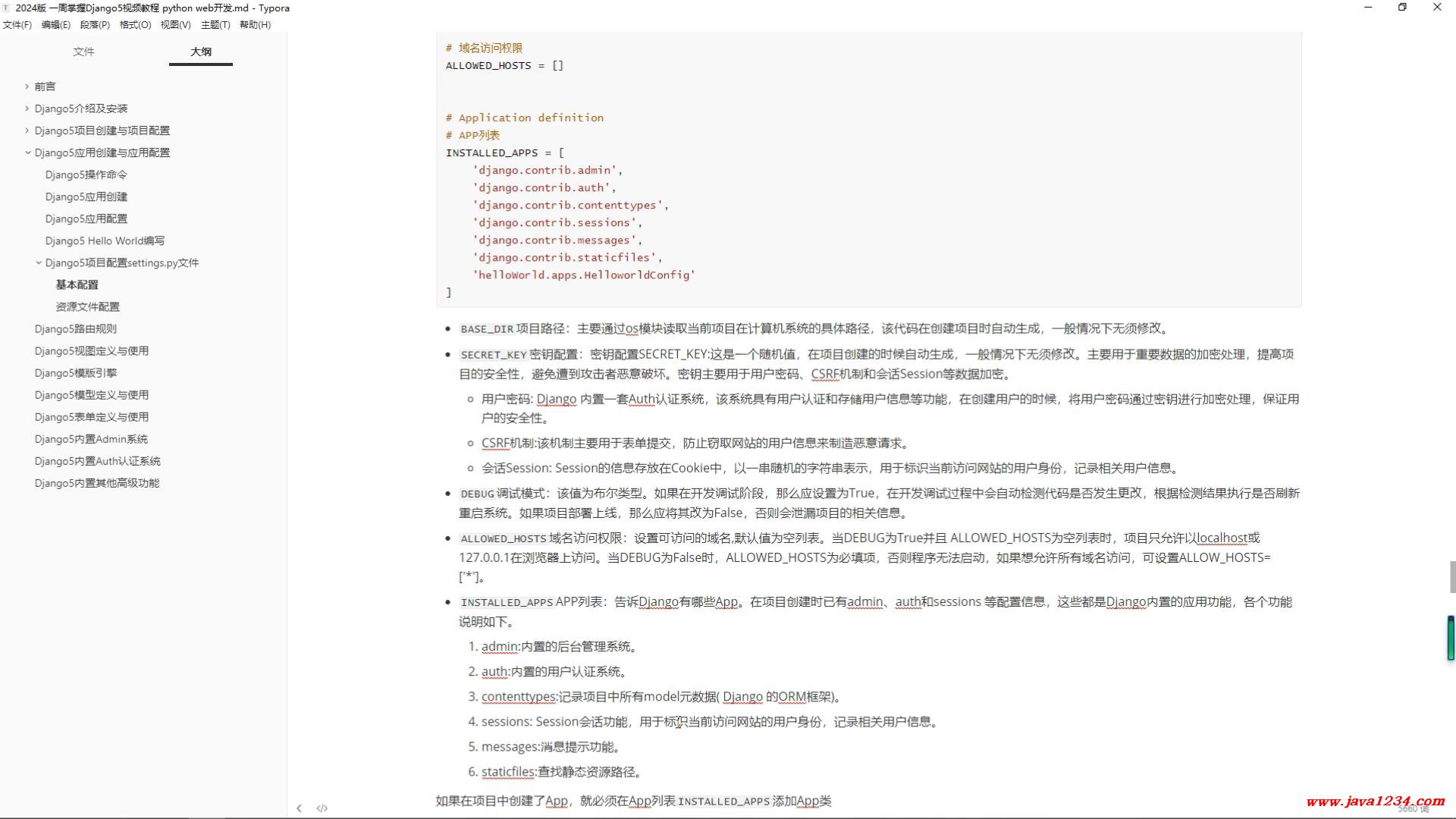Click list item auth:内置的用户认证系统
1456x819 pixels.
[556, 672]
